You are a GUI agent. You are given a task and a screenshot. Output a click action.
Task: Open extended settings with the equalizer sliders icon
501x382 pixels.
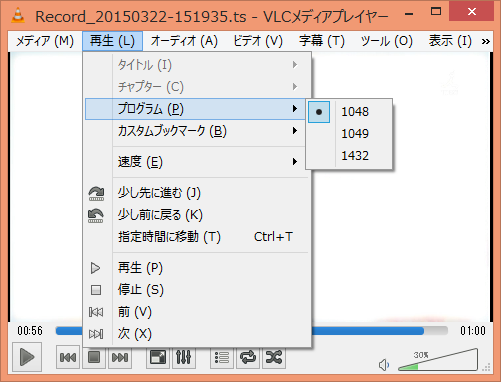184,358
